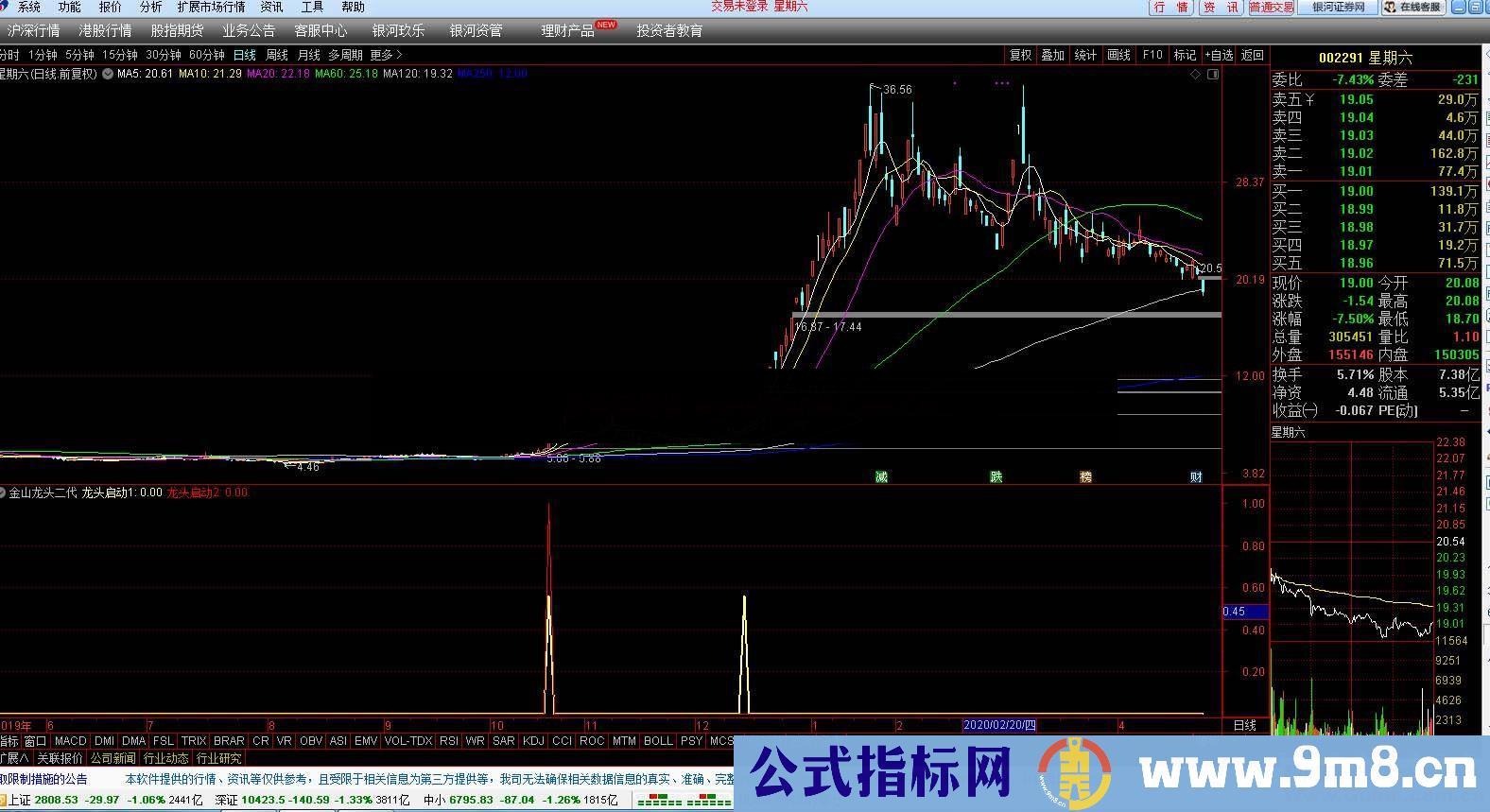Click the 减 marker on chart
The width and height of the screenshot is (1490, 812).
click(881, 476)
